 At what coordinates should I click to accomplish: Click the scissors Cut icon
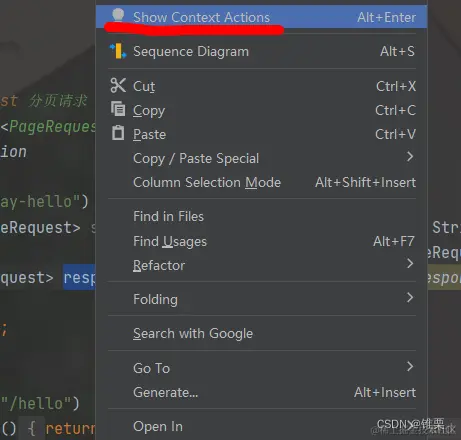(118, 85)
